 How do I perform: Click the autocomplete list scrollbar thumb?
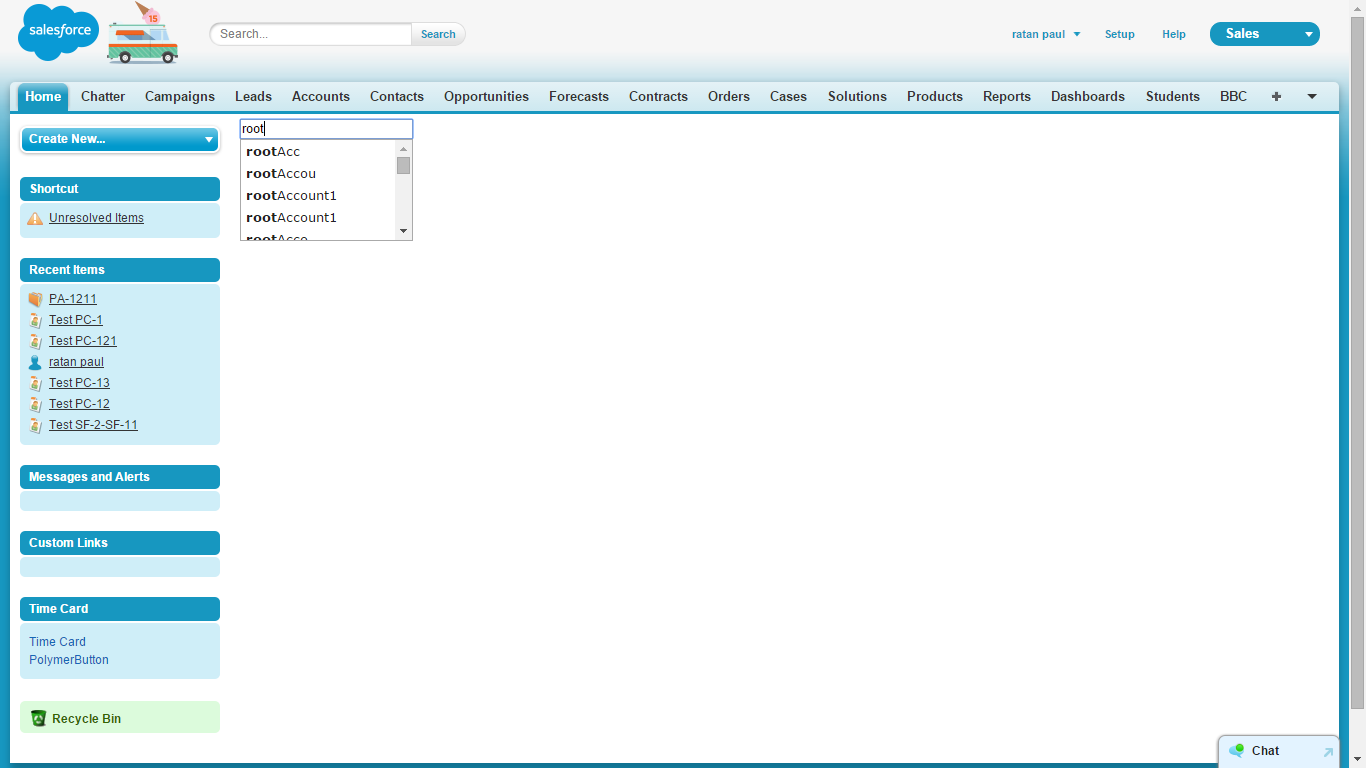point(403,165)
